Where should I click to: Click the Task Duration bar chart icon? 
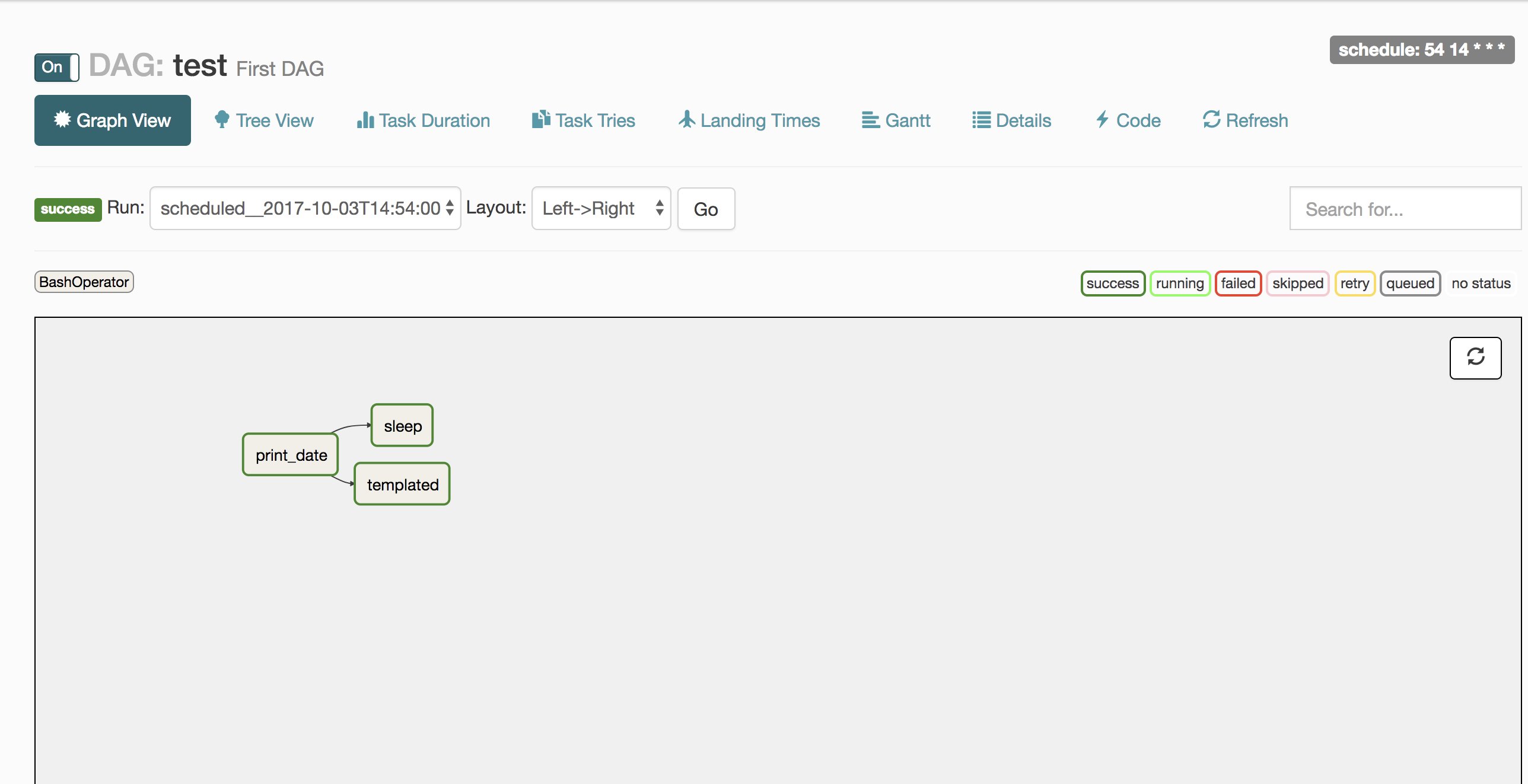coord(365,120)
